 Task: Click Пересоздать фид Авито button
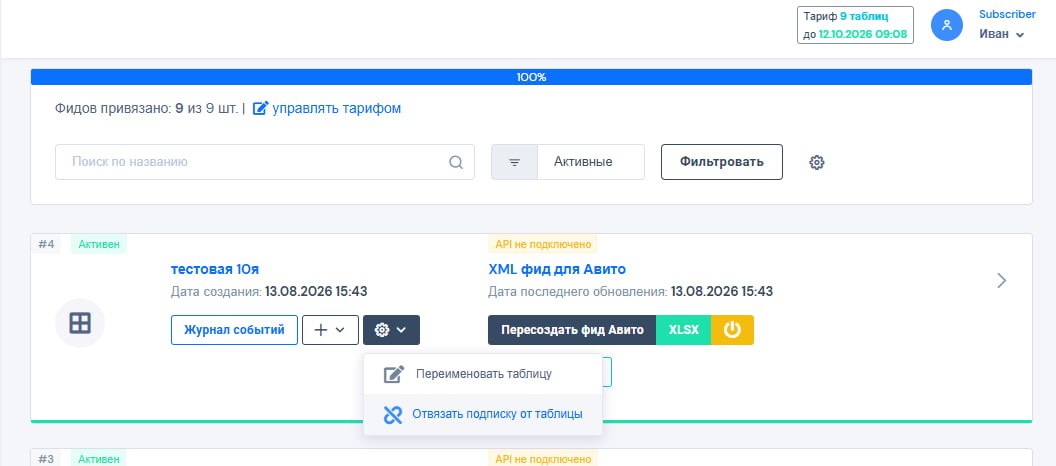tap(572, 330)
